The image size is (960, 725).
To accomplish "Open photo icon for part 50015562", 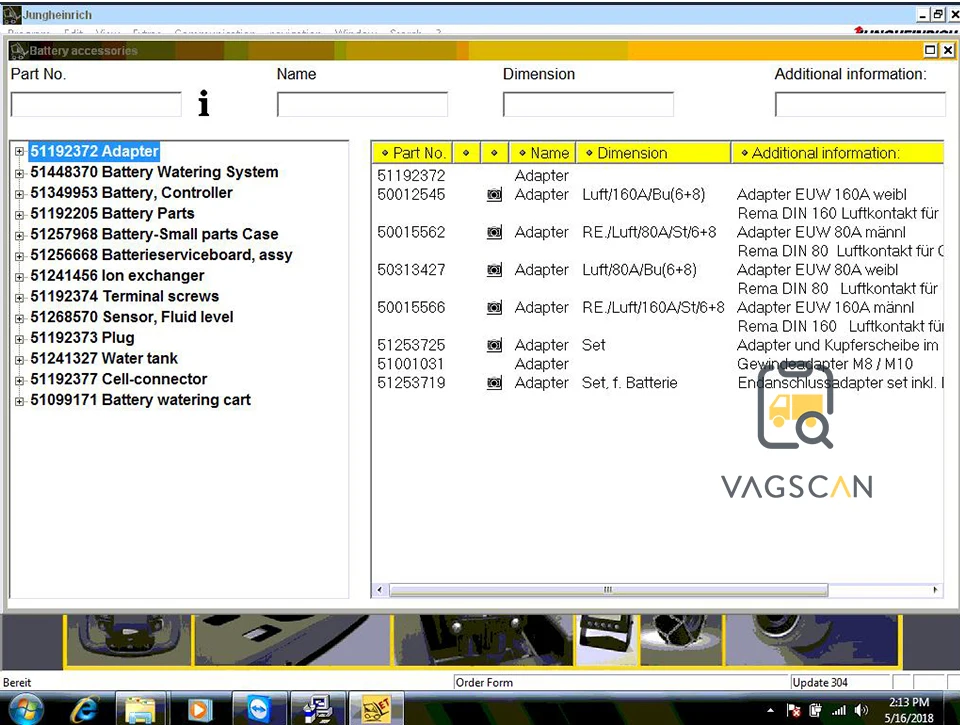I will pyautogui.click(x=494, y=232).
